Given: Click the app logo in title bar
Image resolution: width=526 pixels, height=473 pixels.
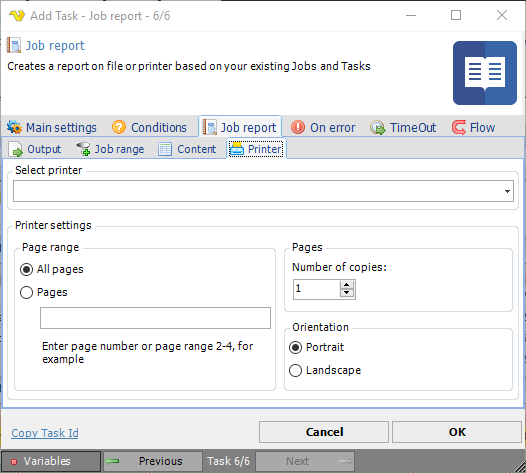Looking at the screenshot, I should [17, 15].
